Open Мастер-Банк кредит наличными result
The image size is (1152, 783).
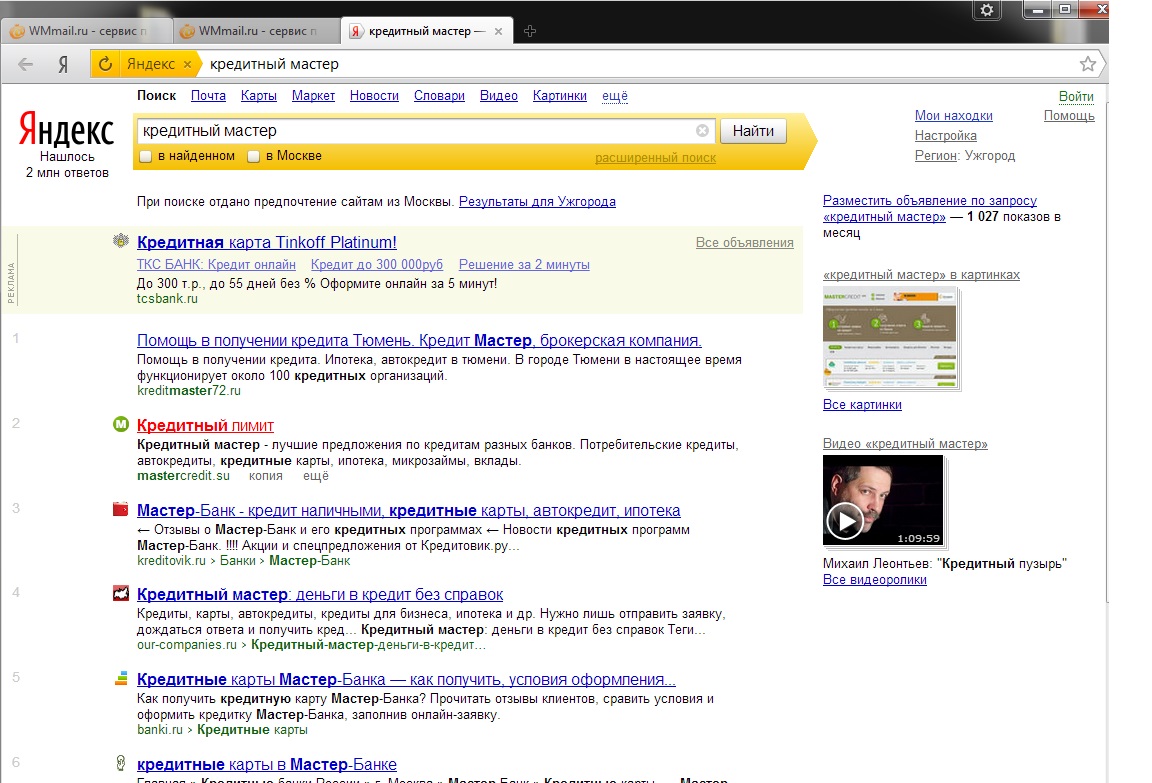click(x=408, y=510)
